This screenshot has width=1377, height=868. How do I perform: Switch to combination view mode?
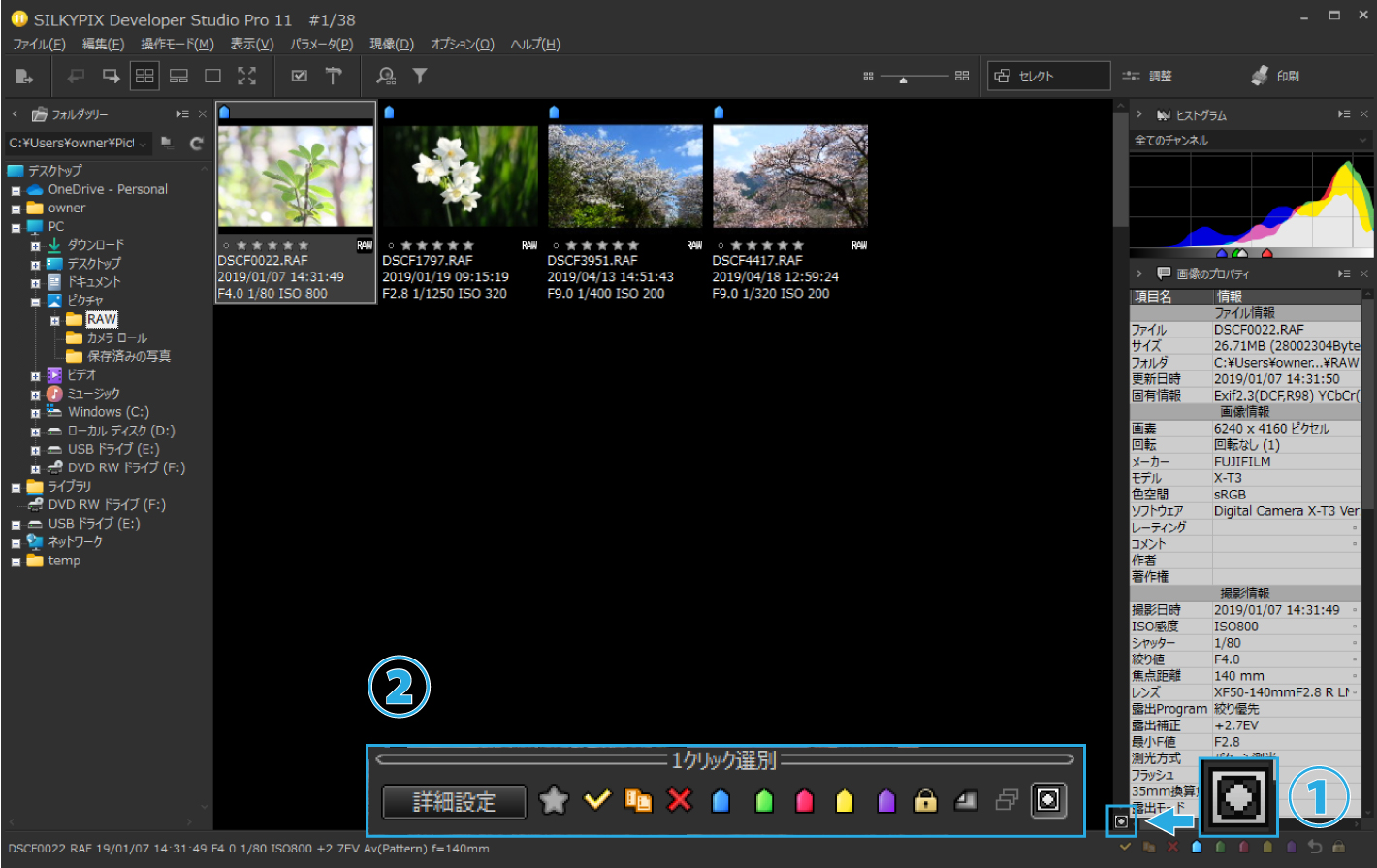tap(179, 76)
